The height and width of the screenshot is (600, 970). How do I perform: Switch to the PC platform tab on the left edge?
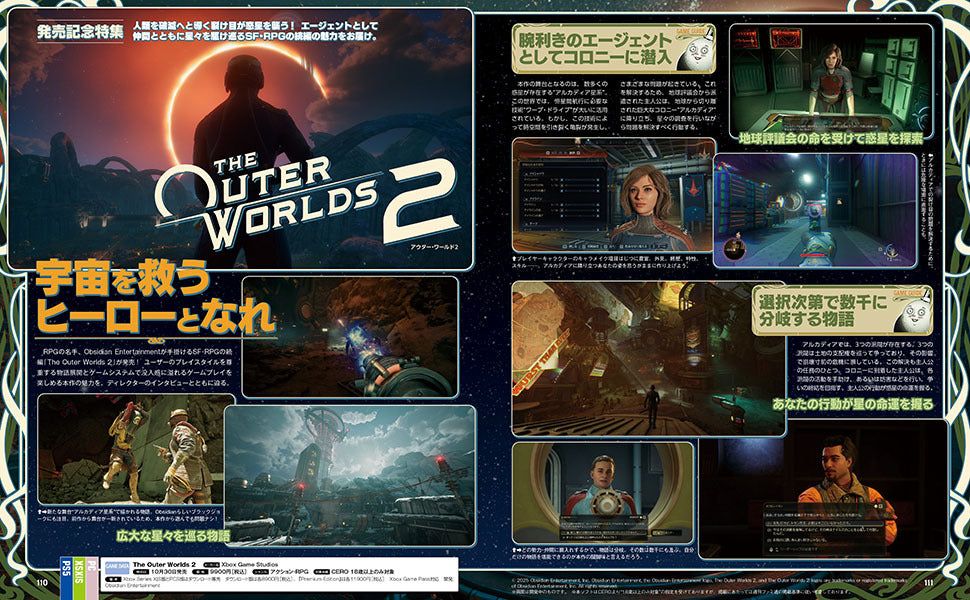91,567
